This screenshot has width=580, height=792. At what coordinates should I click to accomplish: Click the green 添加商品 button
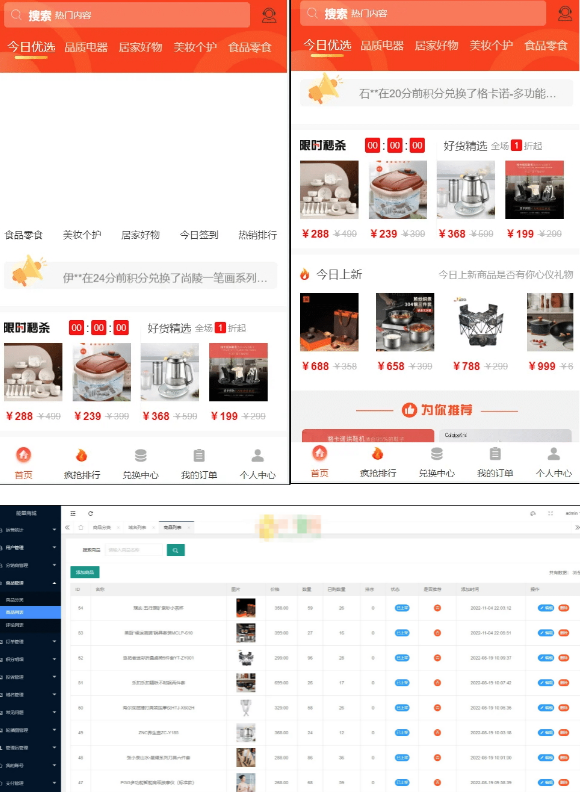point(85,572)
